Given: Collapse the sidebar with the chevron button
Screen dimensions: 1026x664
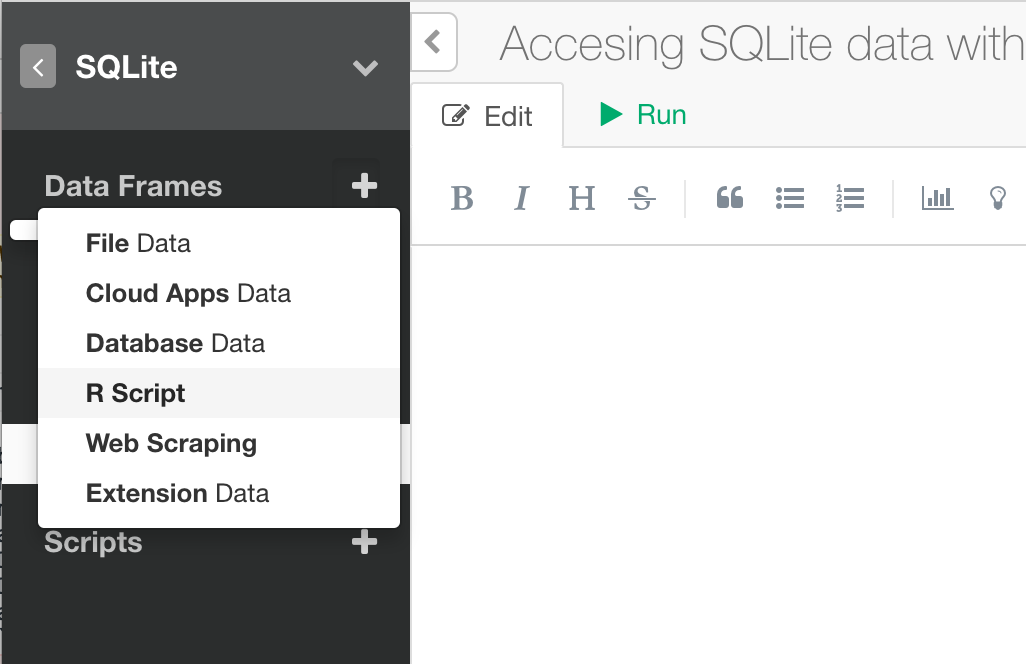Looking at the screenshot, I should tap(433, 42).
